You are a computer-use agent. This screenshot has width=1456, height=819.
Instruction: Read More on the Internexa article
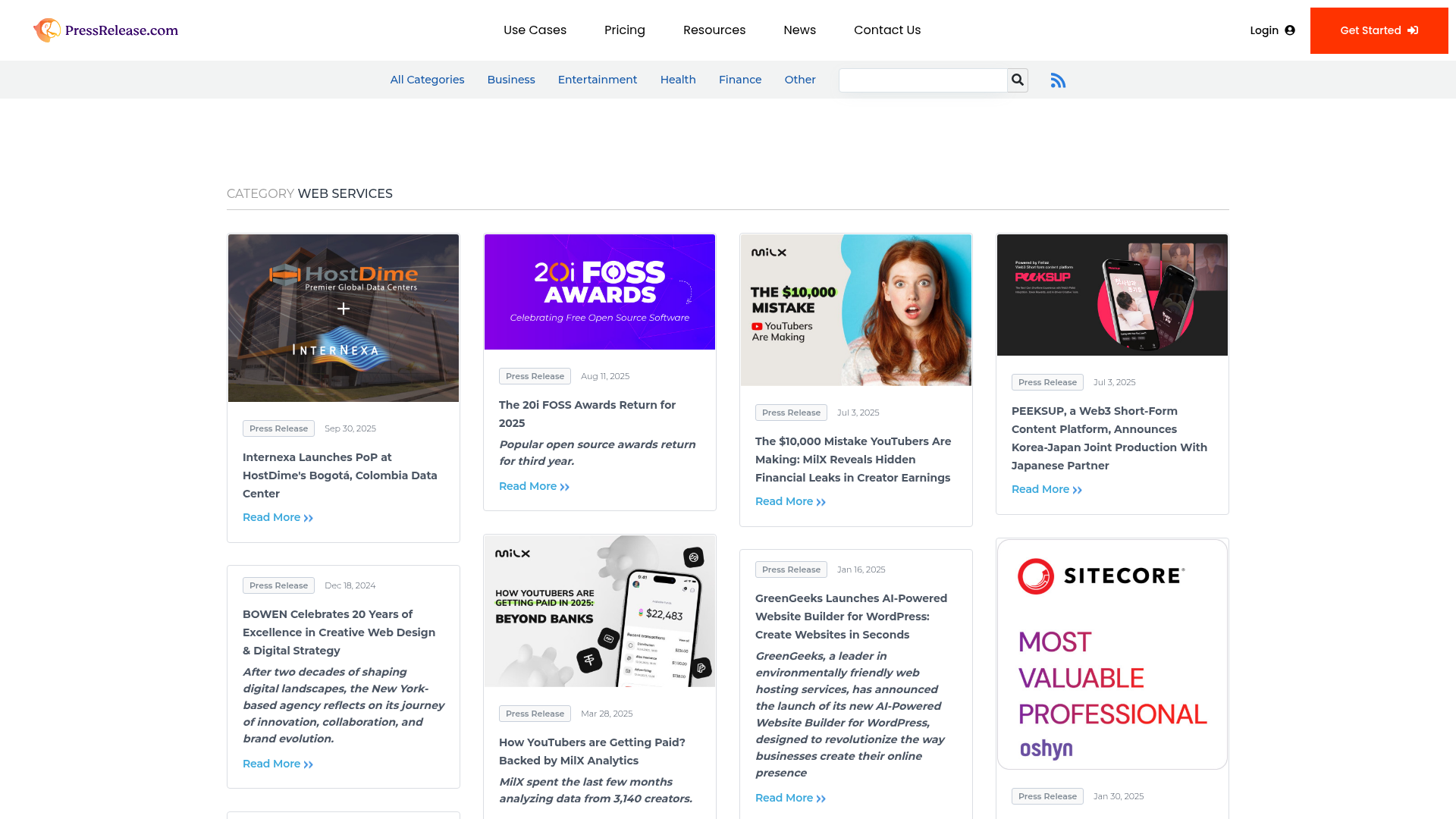coord(278,517)
